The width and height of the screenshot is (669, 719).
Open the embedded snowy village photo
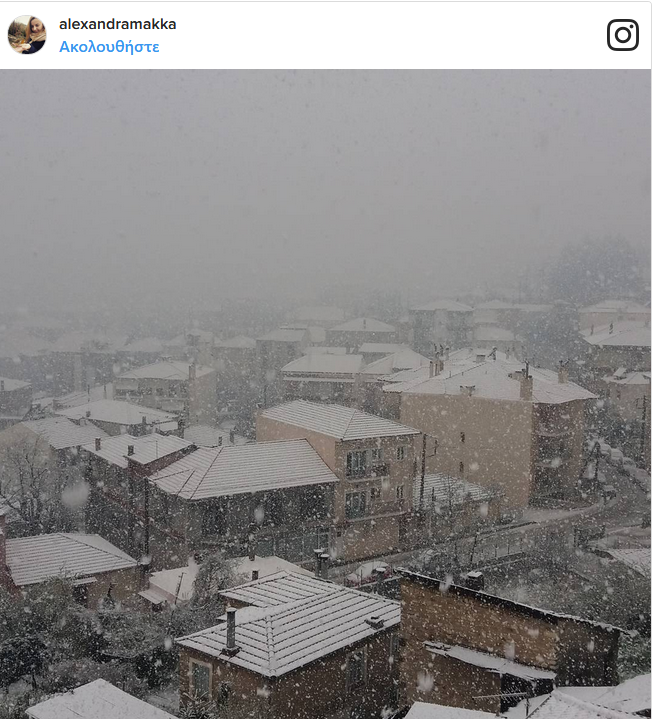coord(325,394)
